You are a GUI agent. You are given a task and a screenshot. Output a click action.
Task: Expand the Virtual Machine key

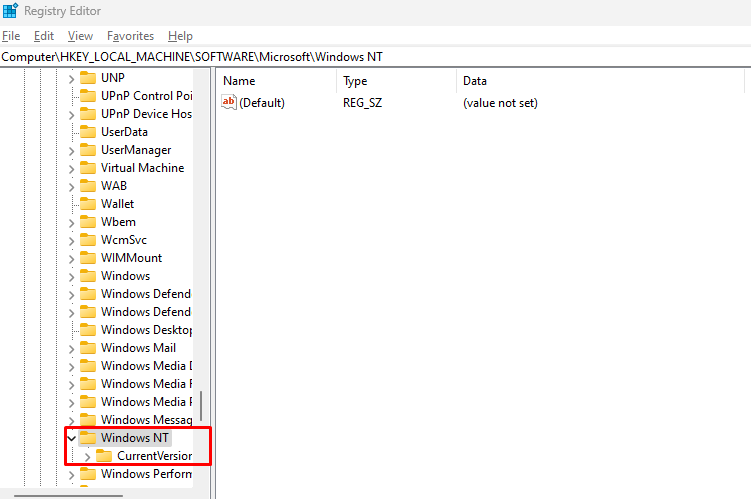(71, 169)
